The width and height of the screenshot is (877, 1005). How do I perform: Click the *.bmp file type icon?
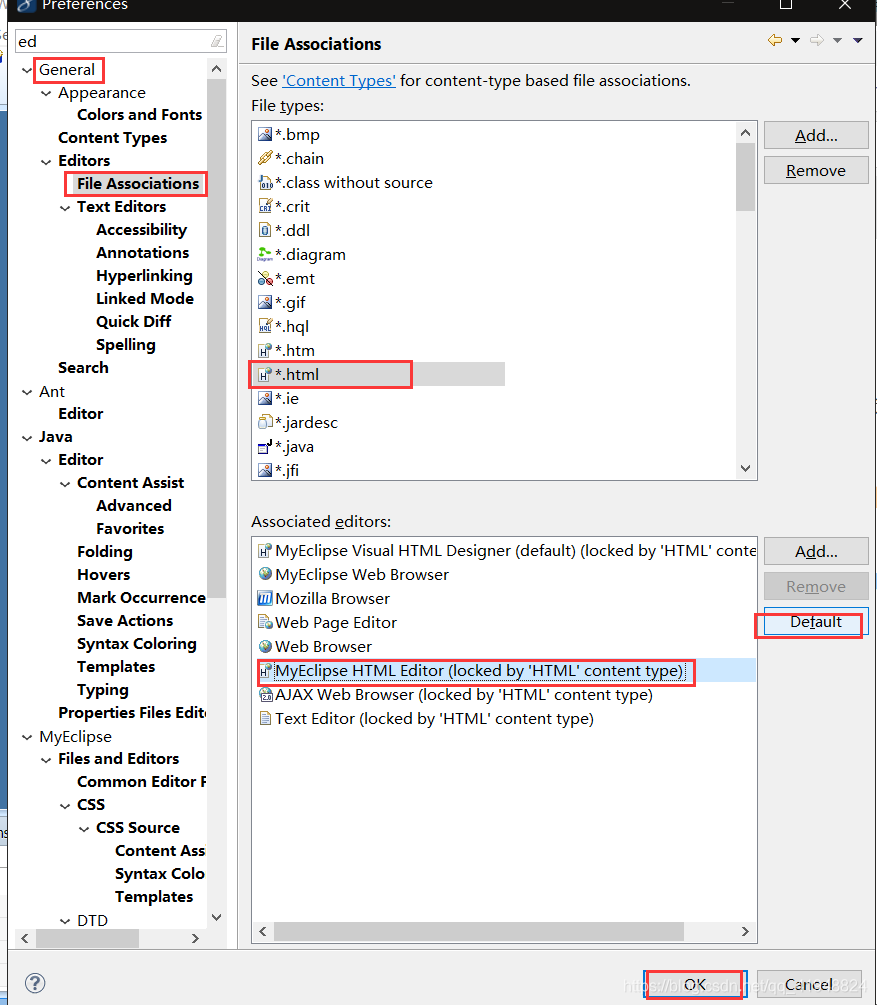pos(265,135)
